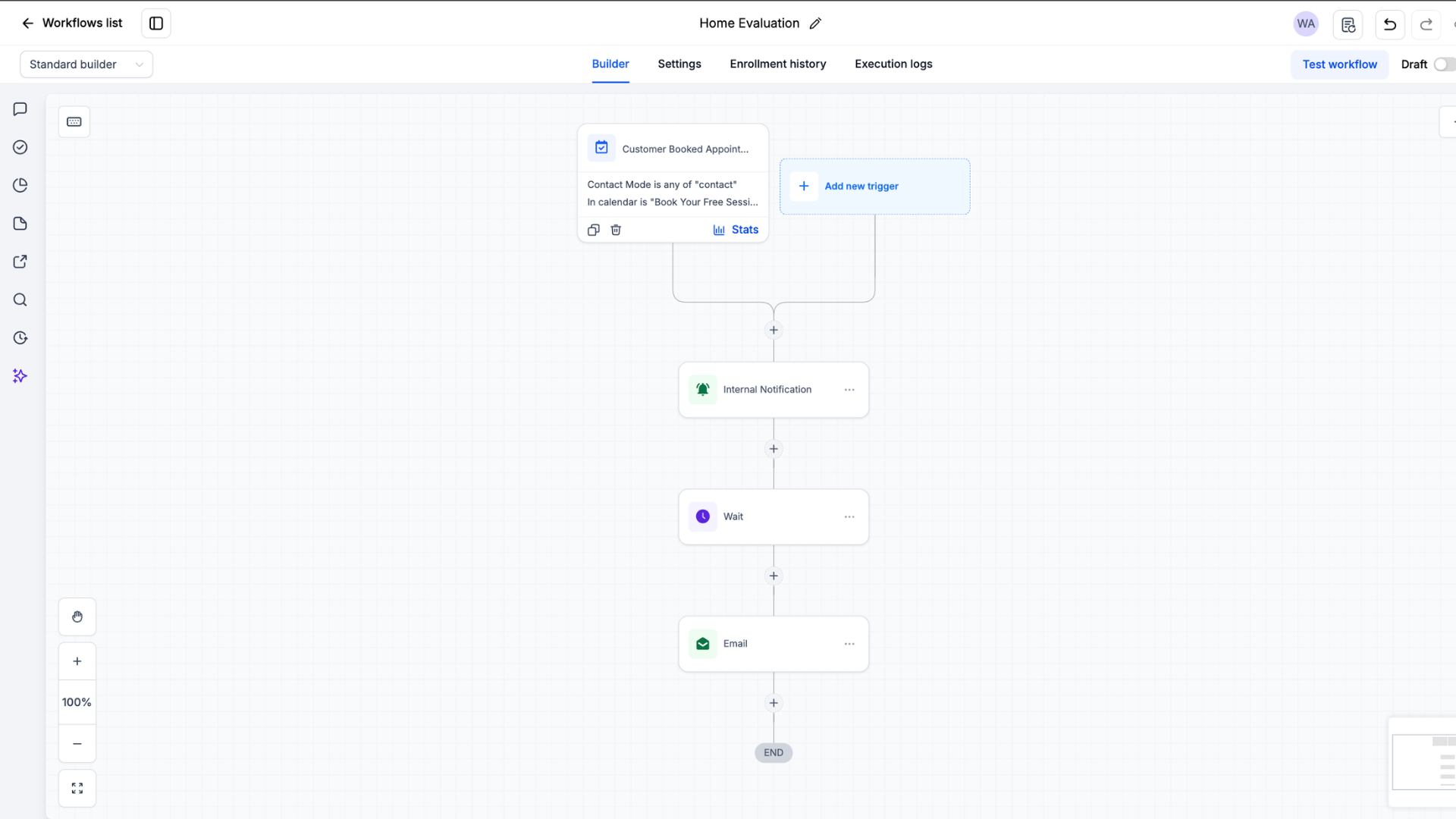The image size is (1456, 819).
Task: Click the Internal Notification bell icon
Action: click(703, 390)
